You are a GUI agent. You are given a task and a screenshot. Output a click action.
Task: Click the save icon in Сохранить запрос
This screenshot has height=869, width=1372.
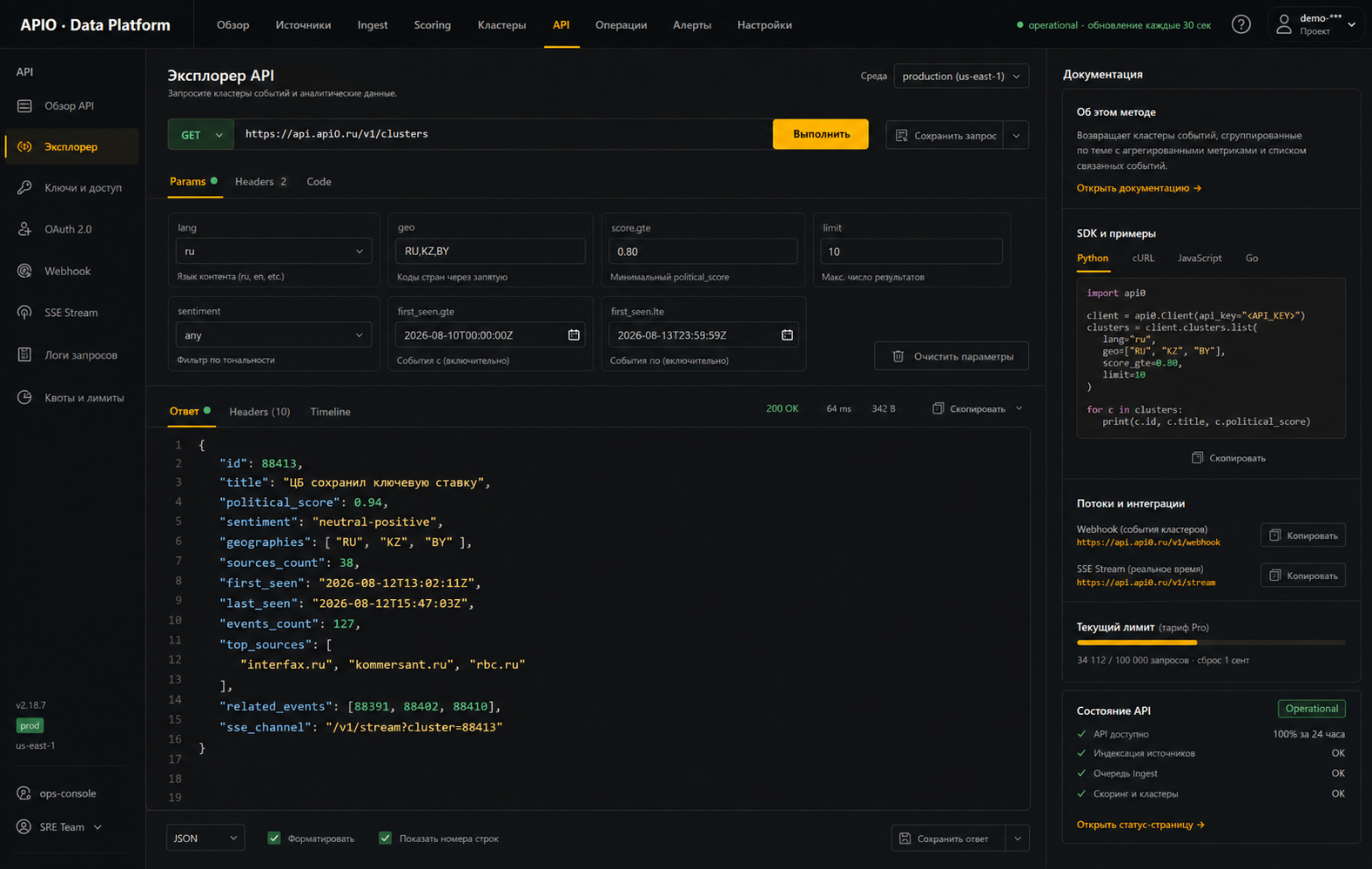click(x=902, y=136)
